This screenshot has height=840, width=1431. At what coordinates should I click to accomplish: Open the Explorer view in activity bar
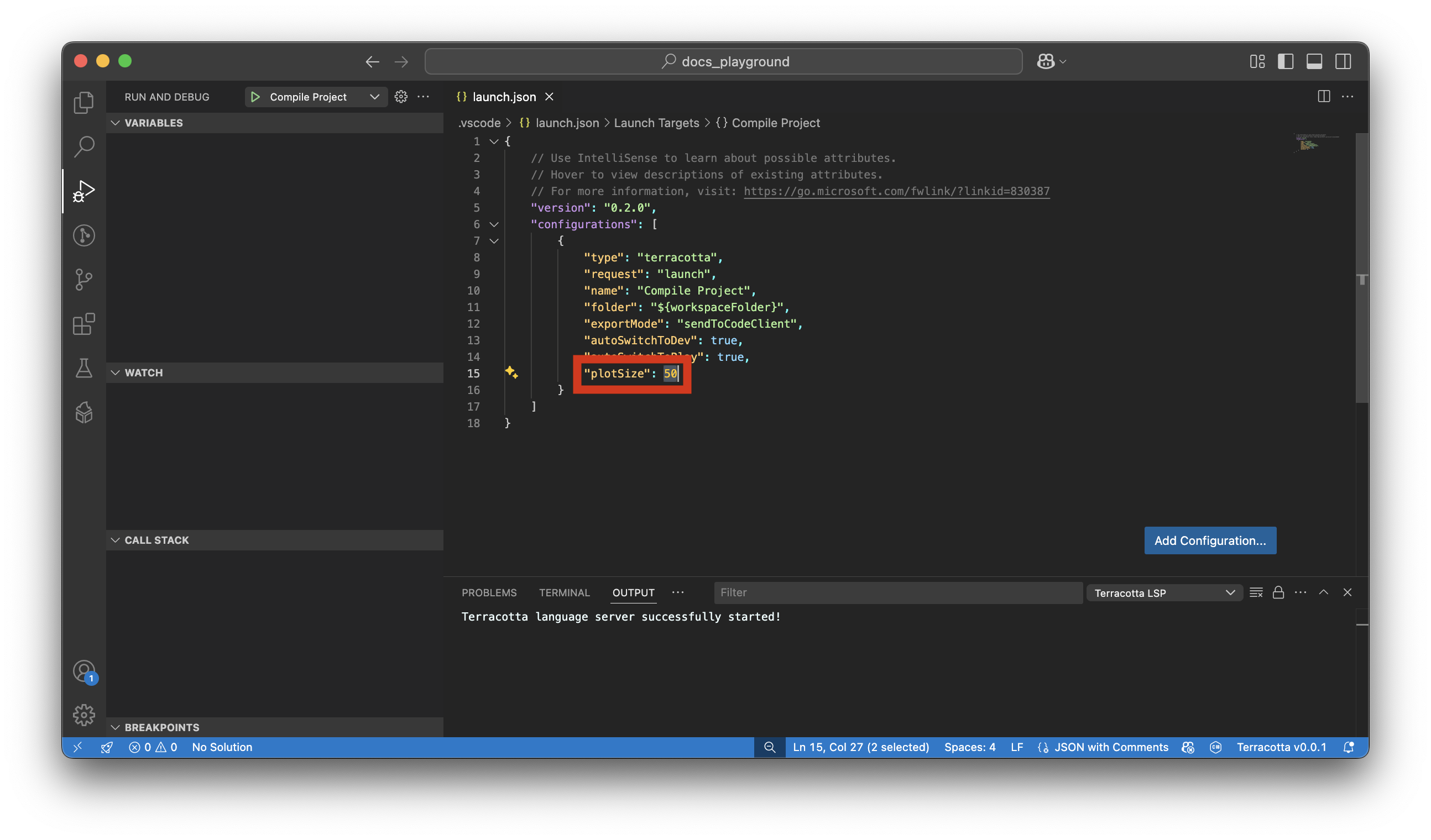point(84,103)
